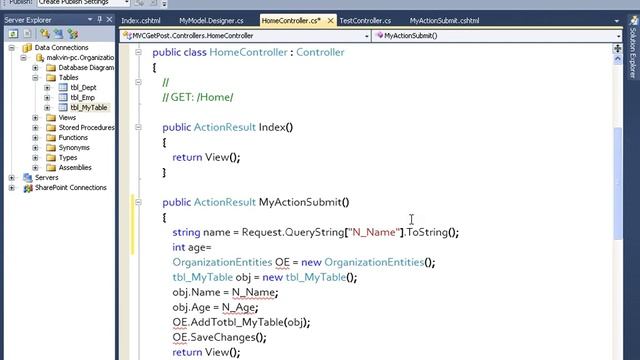Viewport: 640px width, 360px height.
Task: Switch to the MyActionSubmit.cshtml tab
Action: pyautogui.click(x=444, y=20)
